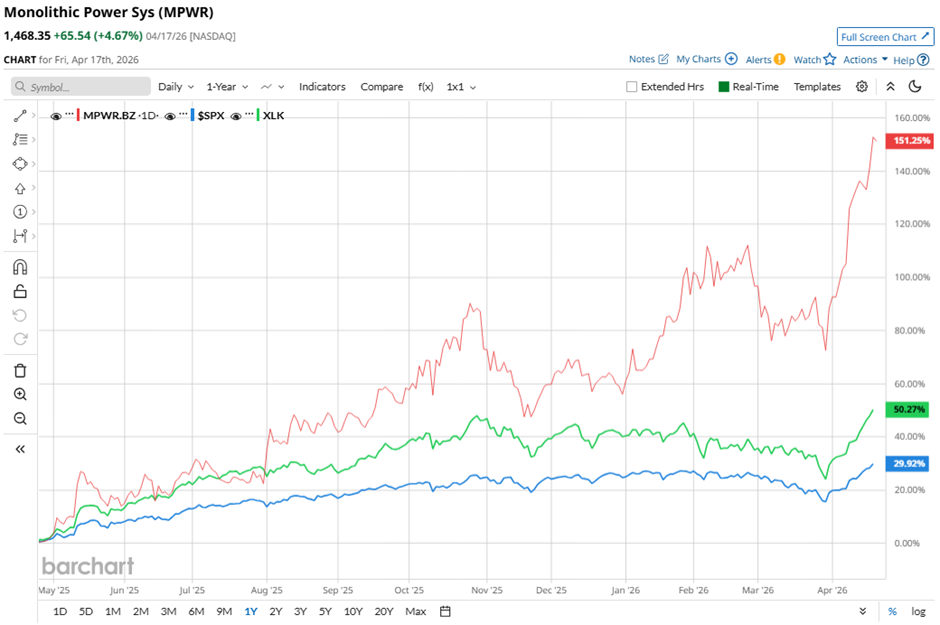Switch scale to percent mode
This screenshot has height=625, width=940.
pos(893,611)
